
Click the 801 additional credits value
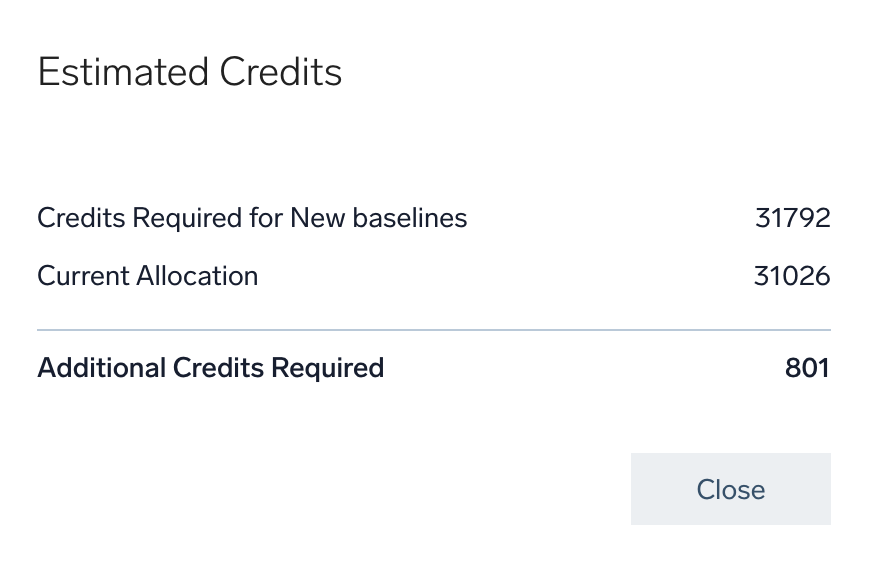[x=807, y=368]
